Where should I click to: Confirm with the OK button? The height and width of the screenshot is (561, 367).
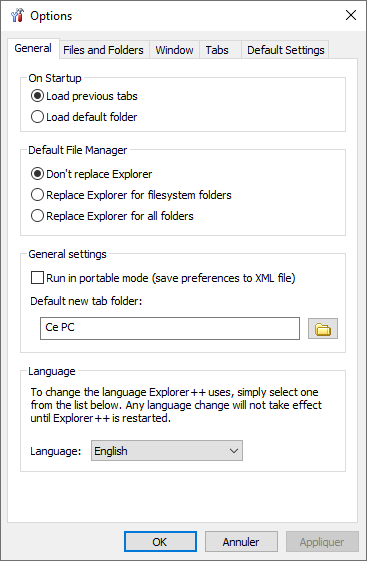[x=160, y=542]
